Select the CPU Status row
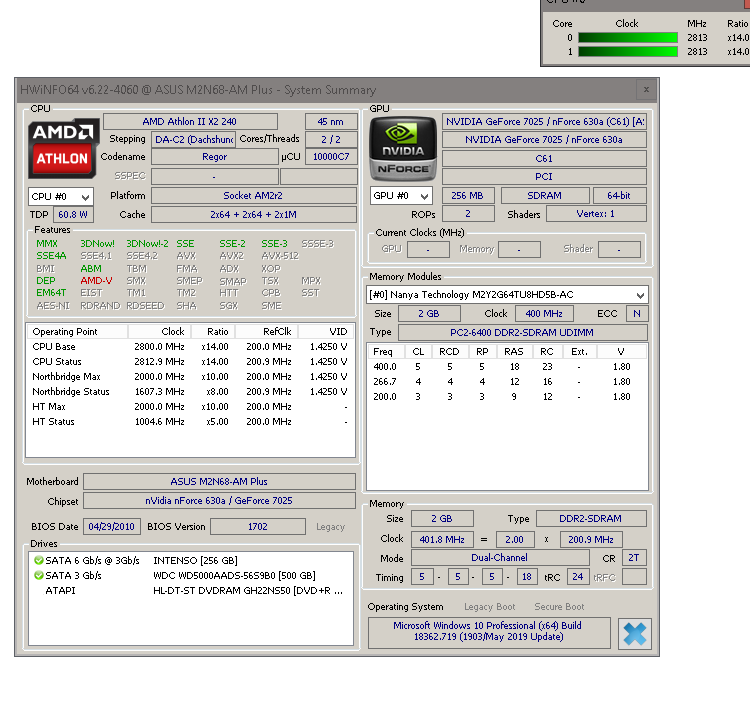Image resolution: width=750 pixels, height=712 pixels. pyautogui.click(x=190, y=361)
